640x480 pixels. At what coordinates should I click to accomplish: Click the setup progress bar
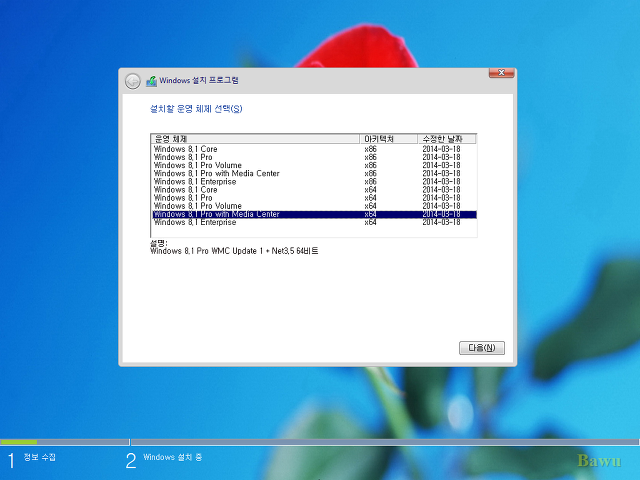point(320,442)
